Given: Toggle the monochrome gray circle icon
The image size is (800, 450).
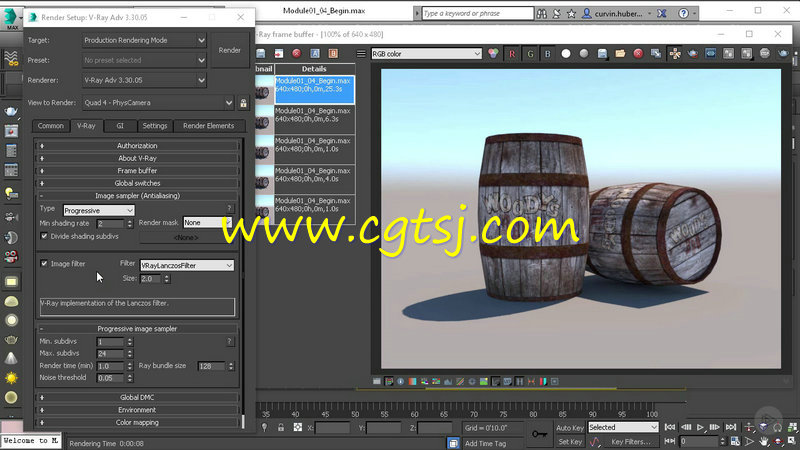Looking at the screenshot, I should (584, 54).
